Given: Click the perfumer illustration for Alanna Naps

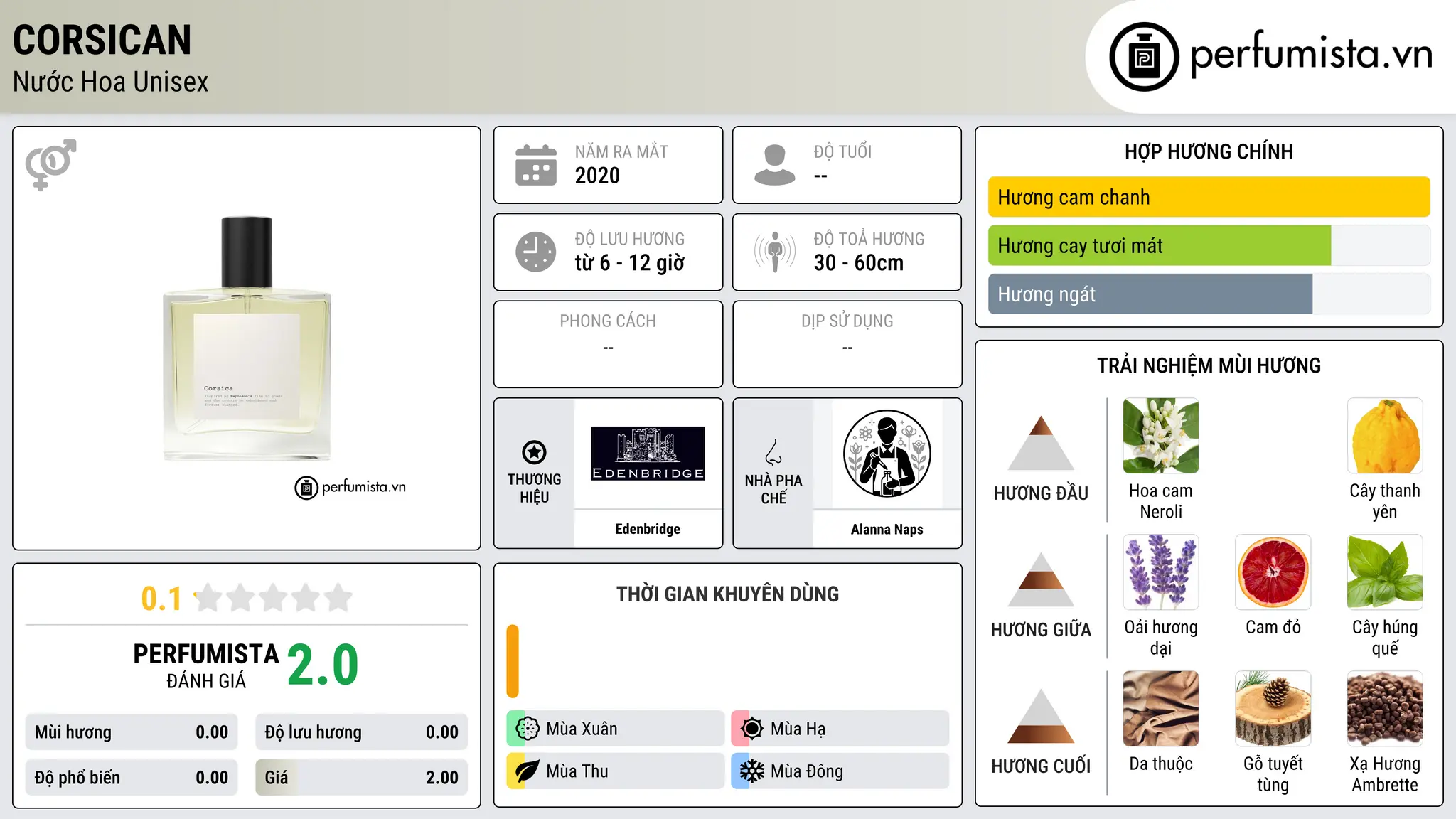Looking at the screenshot, I should point(887,454).
